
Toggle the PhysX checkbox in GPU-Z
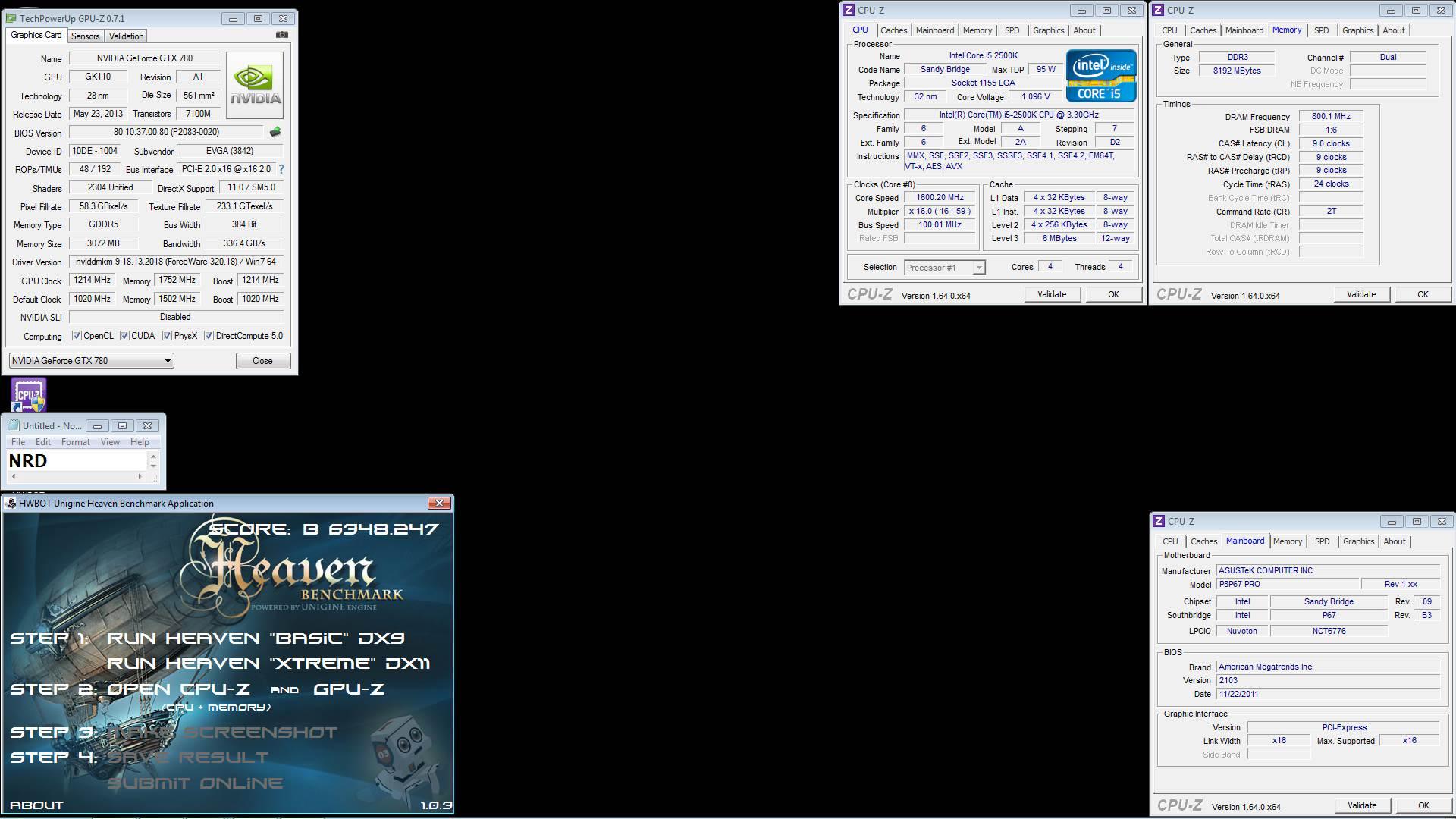(x=167, y=336)
